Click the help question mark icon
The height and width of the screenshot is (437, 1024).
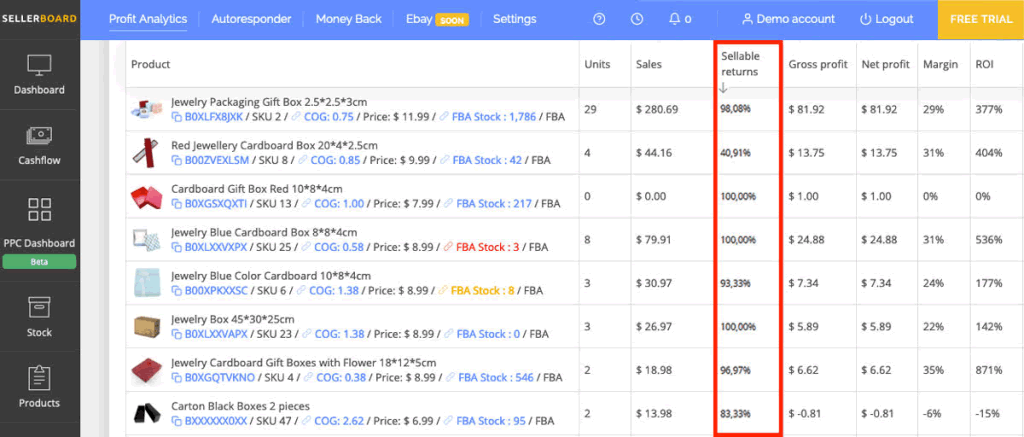[599, 19]
